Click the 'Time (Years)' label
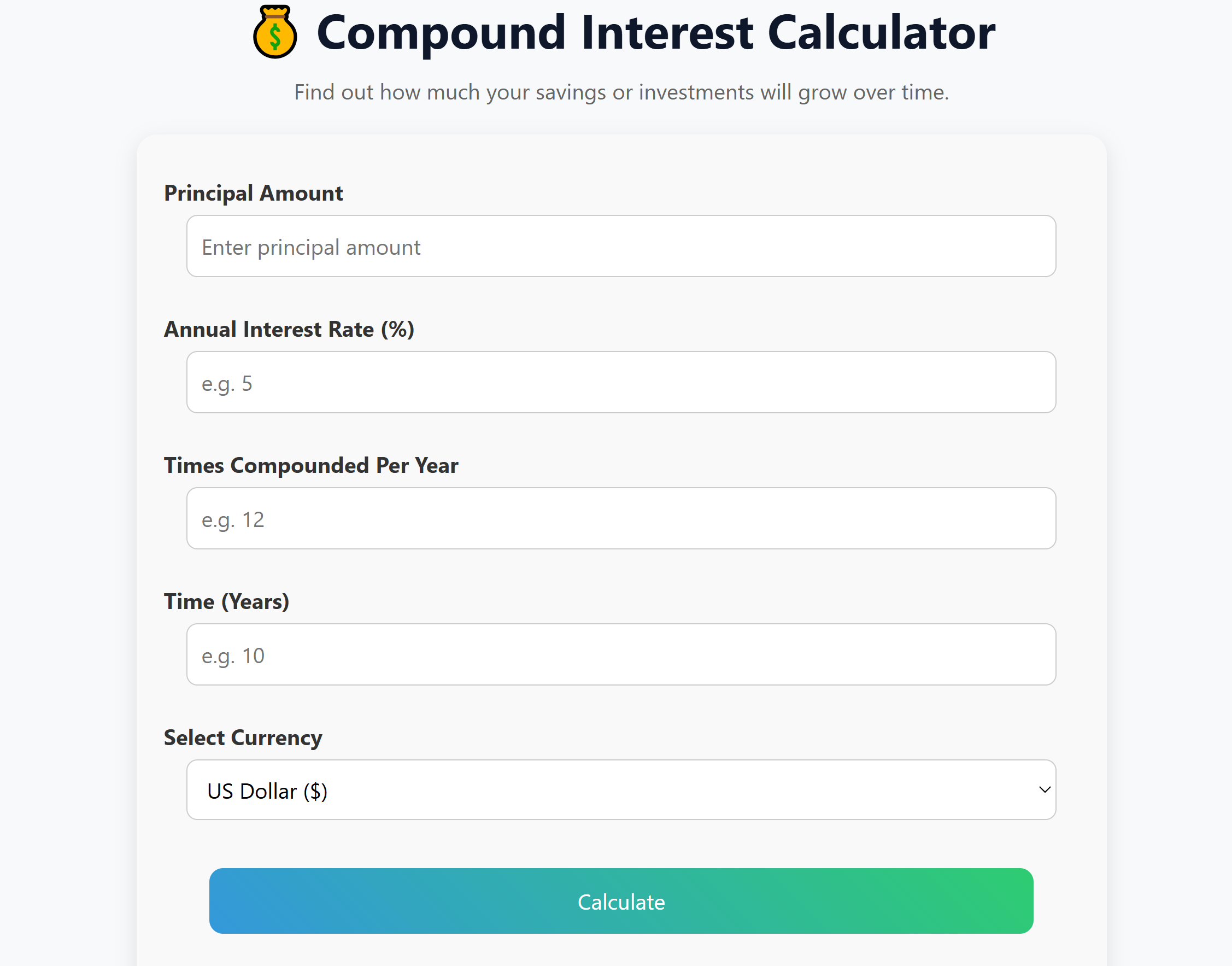 click(226, 602)
